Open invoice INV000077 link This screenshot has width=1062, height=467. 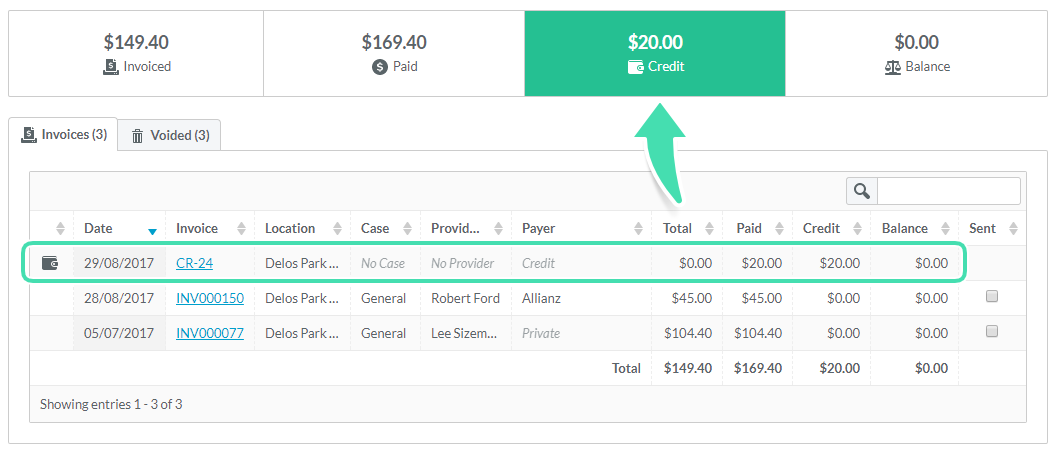coord(210,334)
